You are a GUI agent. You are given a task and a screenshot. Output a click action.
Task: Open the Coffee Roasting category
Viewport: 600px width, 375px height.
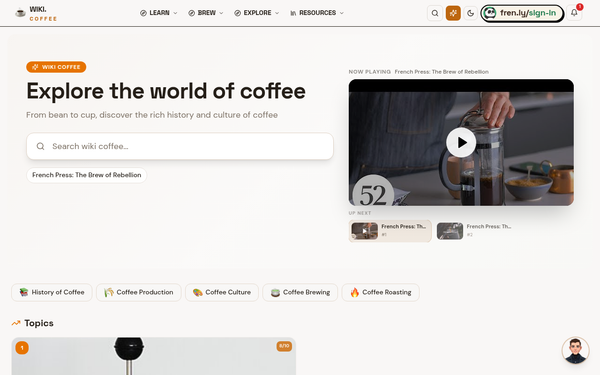coord(380,292)
